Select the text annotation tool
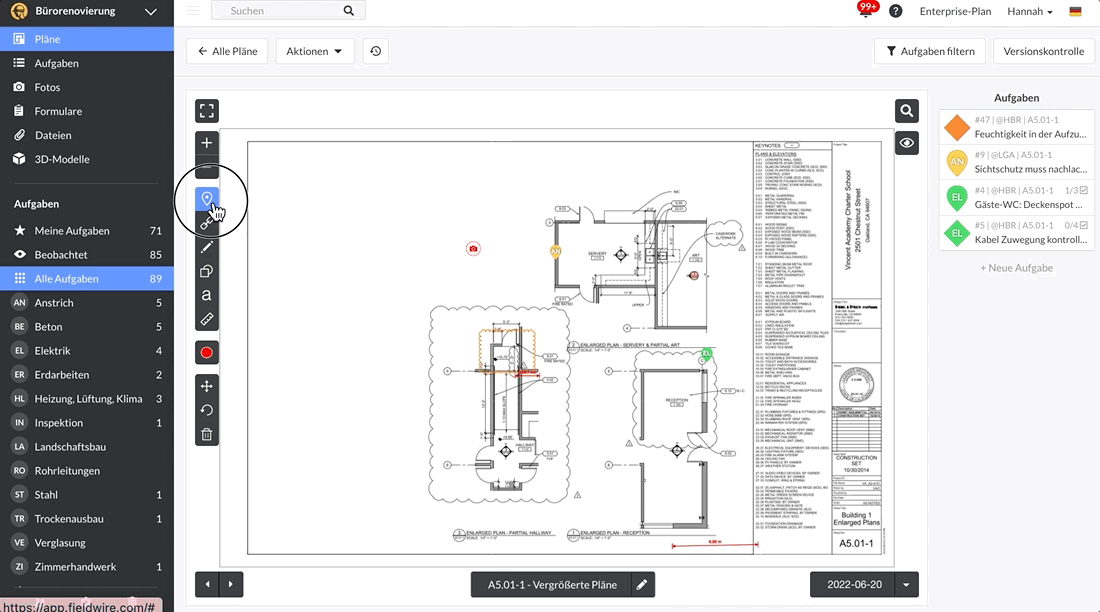Screen dimensions: 1100x612 [x=207, y=295]
